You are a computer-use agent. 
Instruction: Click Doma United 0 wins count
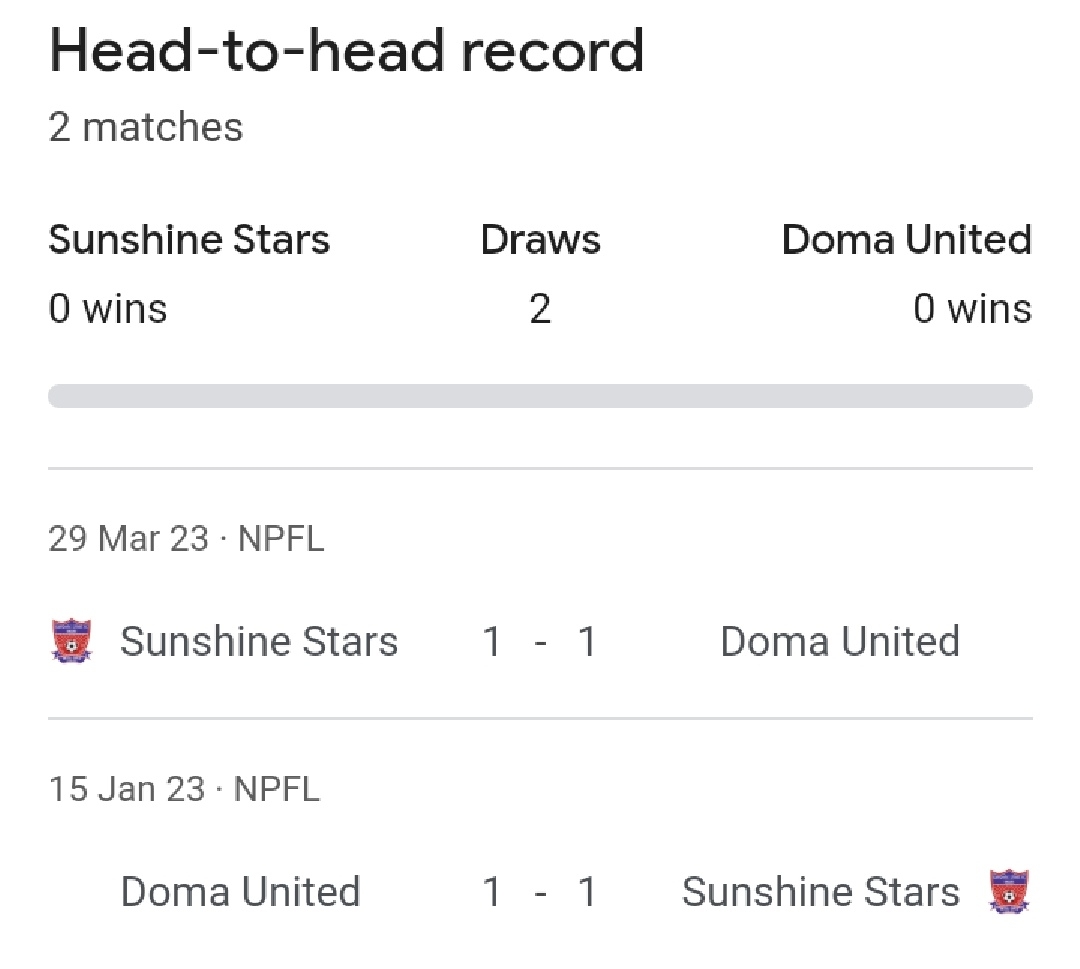(x=973, y=309)
